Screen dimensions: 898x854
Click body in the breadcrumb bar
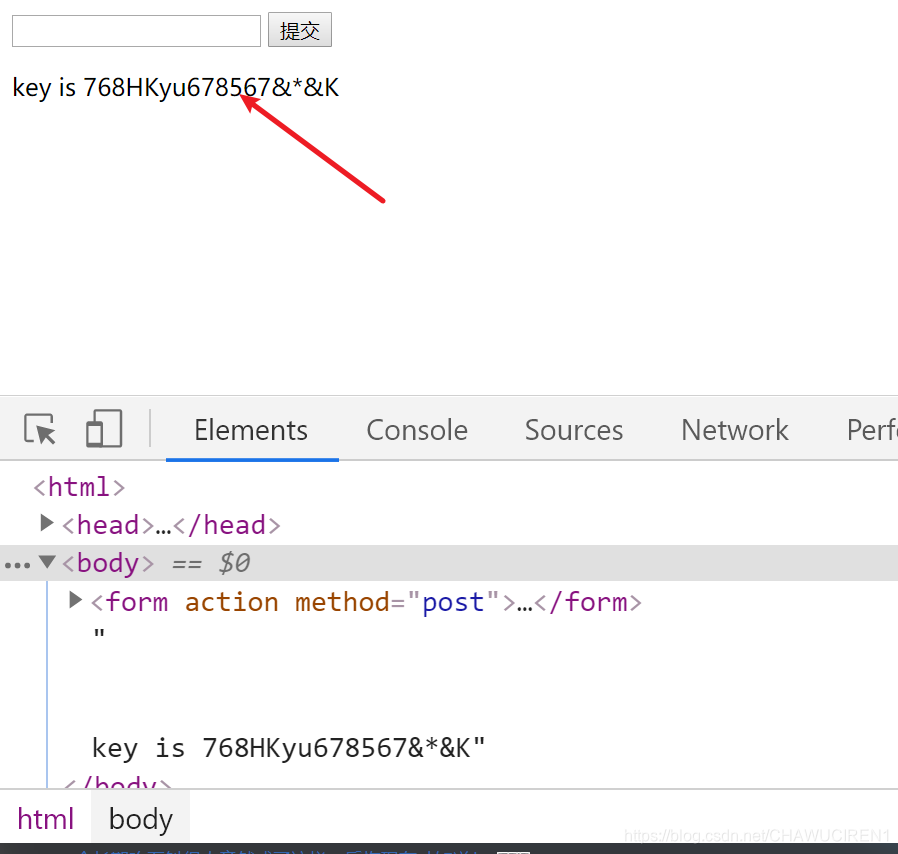tap(141, 819)
